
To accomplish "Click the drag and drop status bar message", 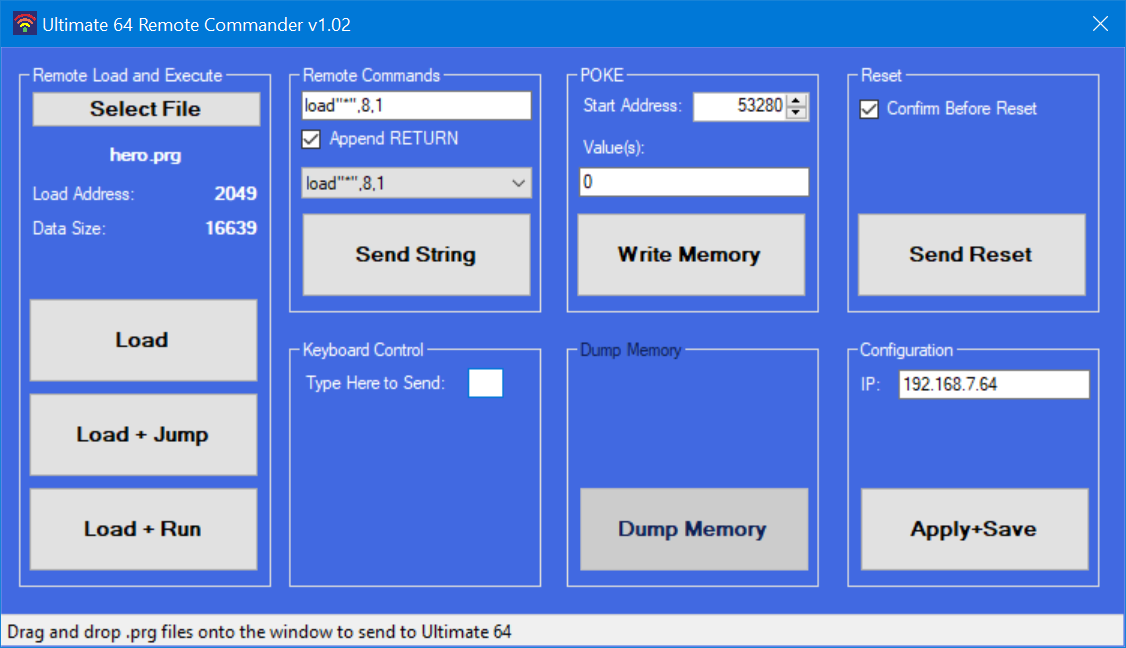I will click(x=259, y=632).
